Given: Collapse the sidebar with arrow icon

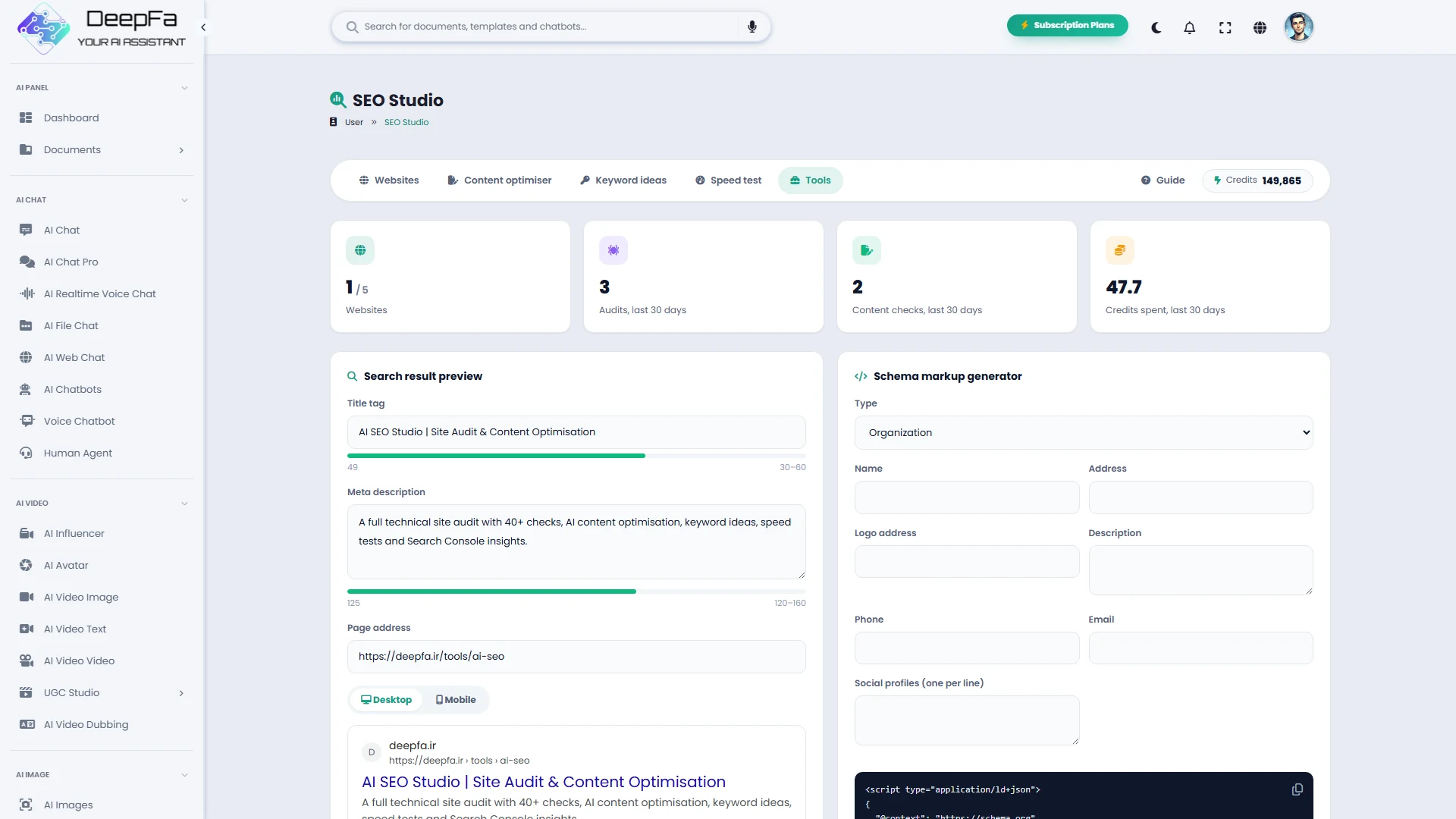Looking at the screenshot, I should 203,27.
